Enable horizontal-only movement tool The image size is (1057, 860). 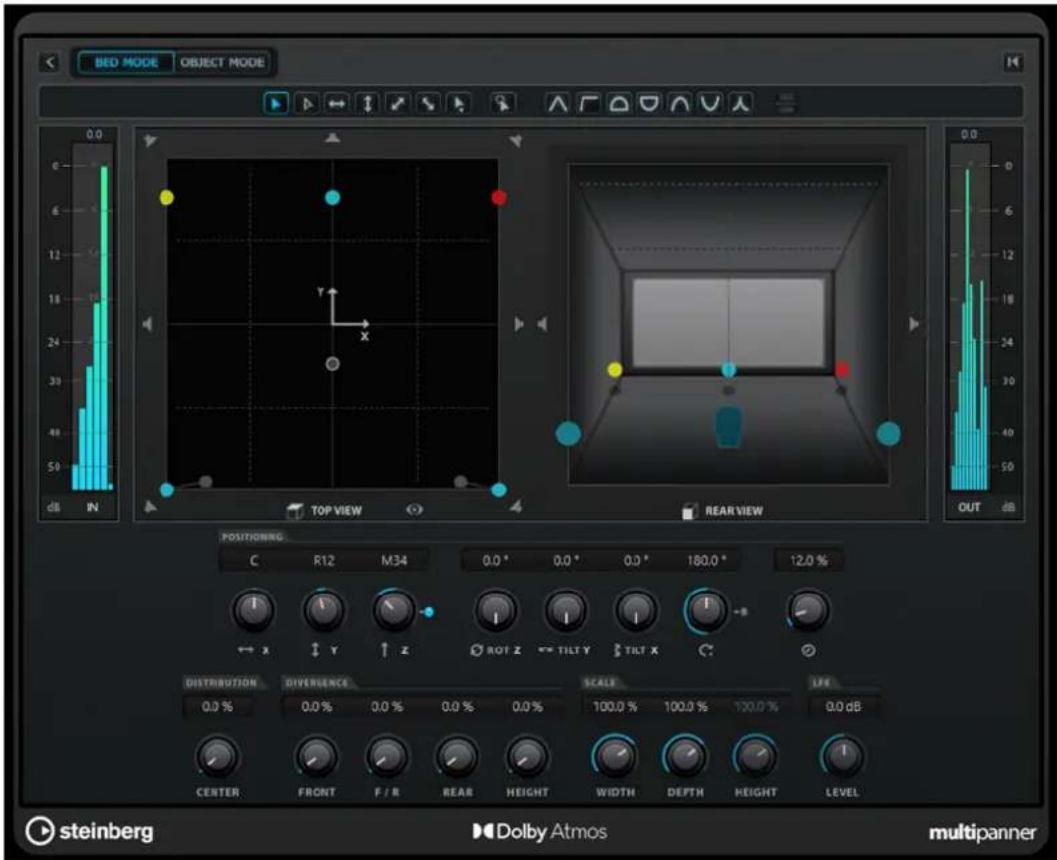point(336,104)
